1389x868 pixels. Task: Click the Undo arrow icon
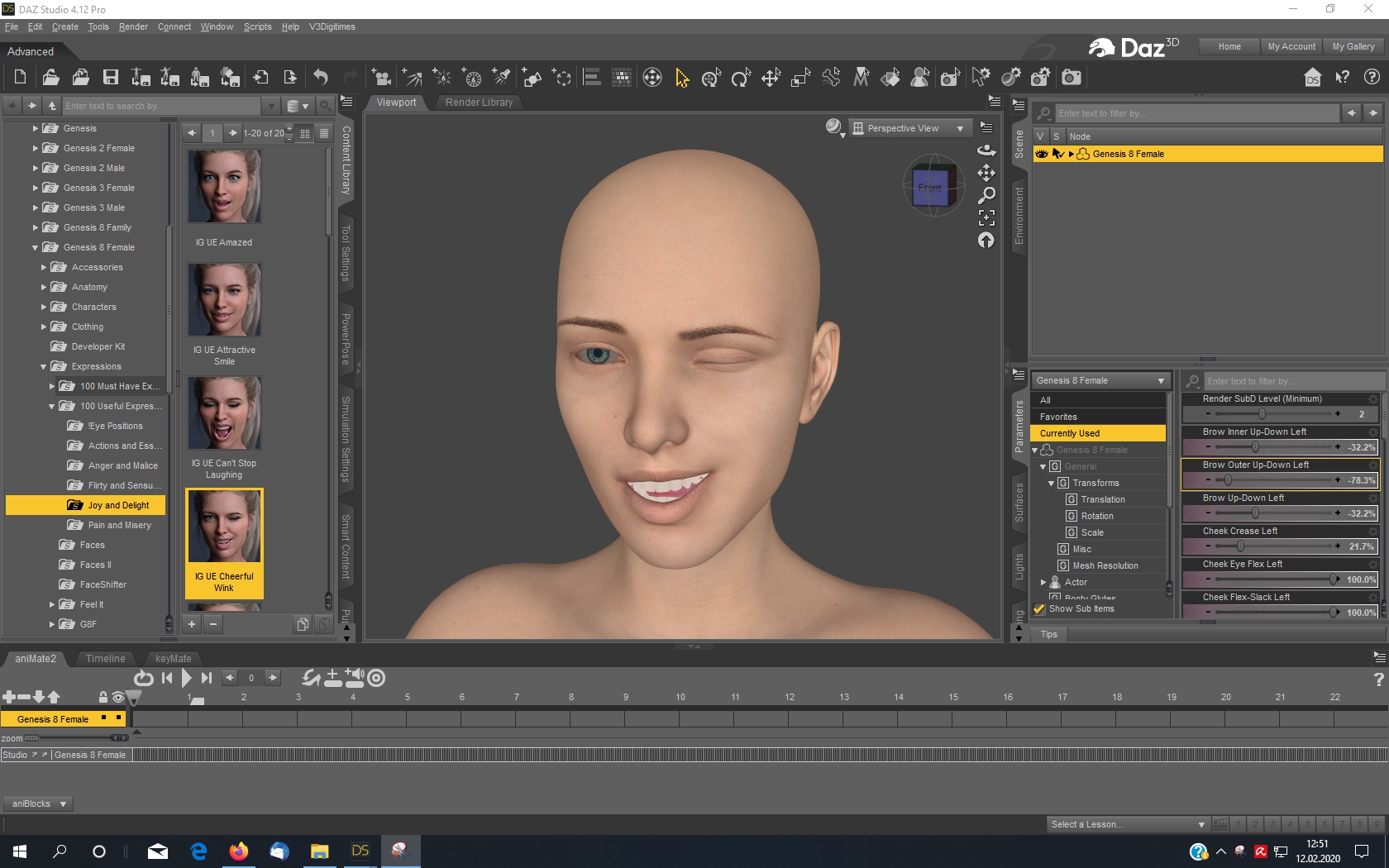pos(321,78)
